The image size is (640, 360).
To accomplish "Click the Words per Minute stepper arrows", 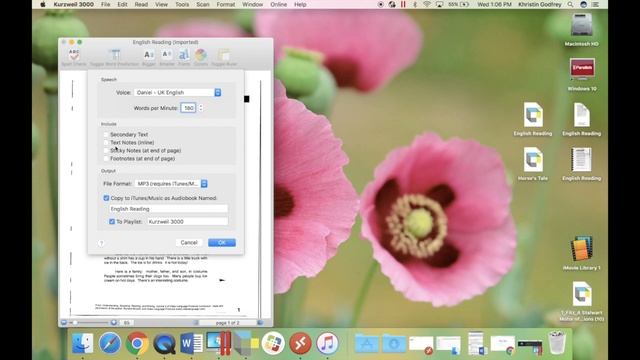I will 200,108.
